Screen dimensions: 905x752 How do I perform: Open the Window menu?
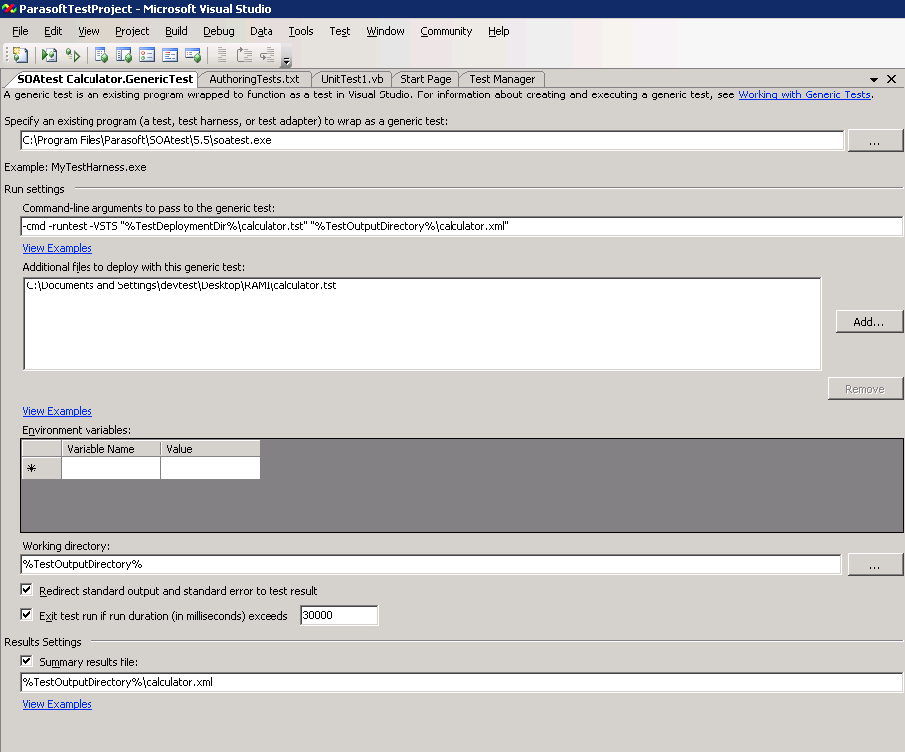pos(386,31)
